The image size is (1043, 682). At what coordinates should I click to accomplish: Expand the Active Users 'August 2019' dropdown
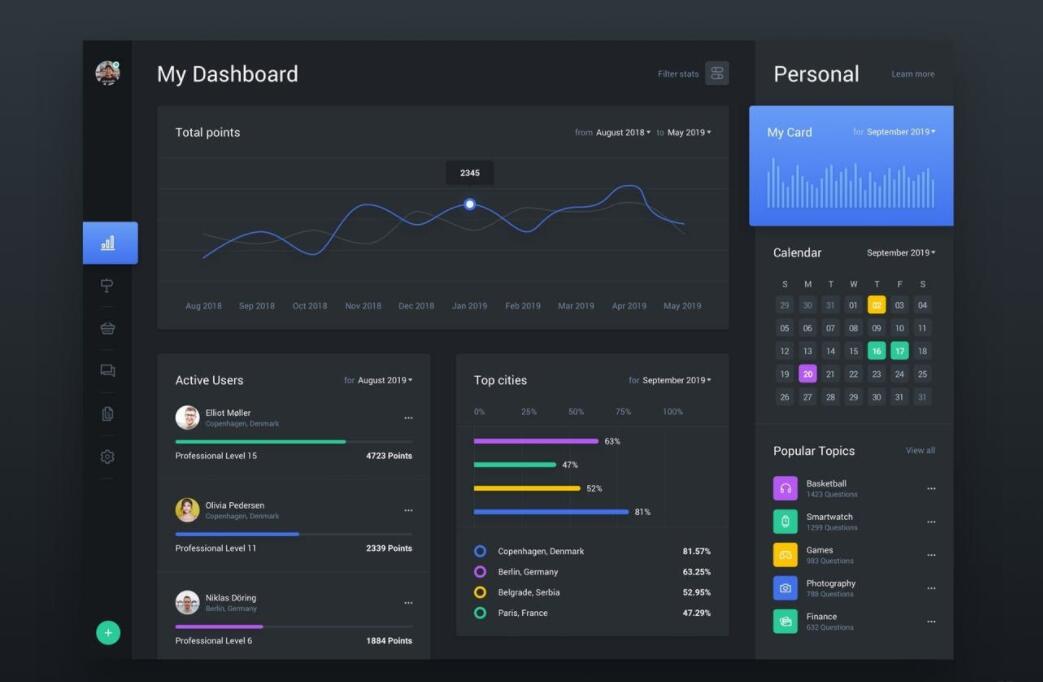pos(385,380)
